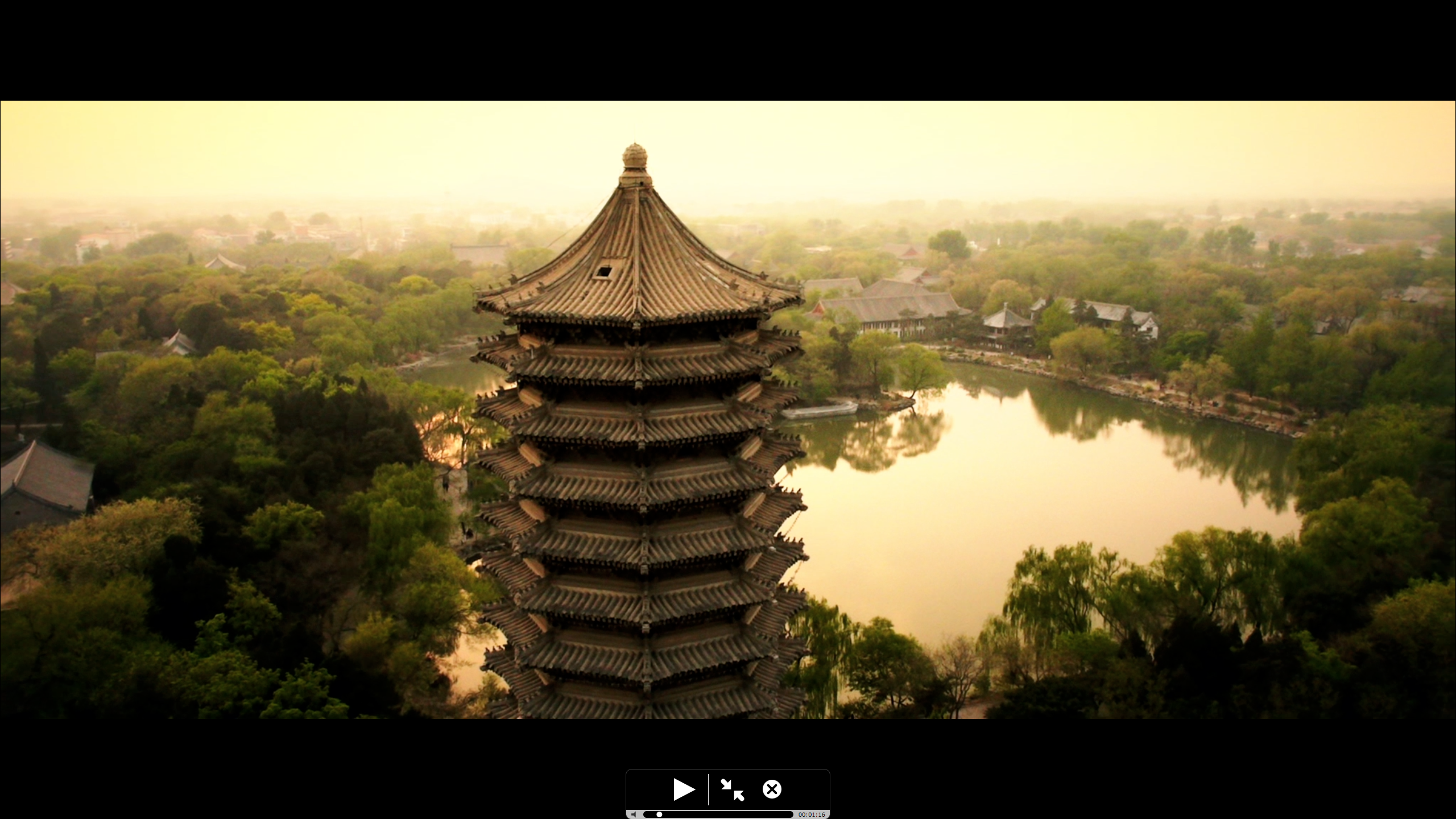Seek to the far right end of progress bar
Image resolution: width=1456 pixels, height=819 pixels.
pyautogui.click(x=791, y=814)
